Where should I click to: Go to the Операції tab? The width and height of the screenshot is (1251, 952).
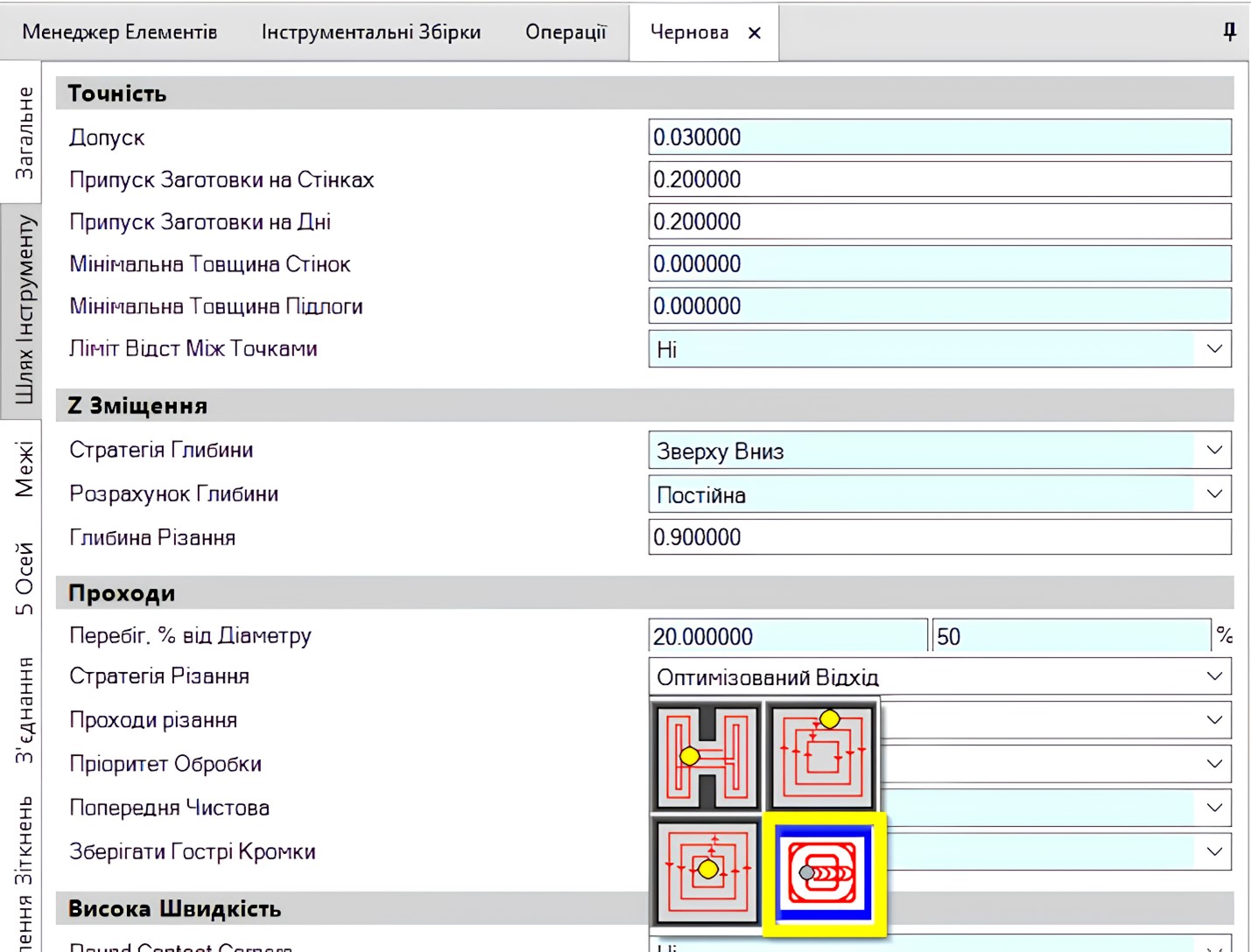tap(566, 32)
